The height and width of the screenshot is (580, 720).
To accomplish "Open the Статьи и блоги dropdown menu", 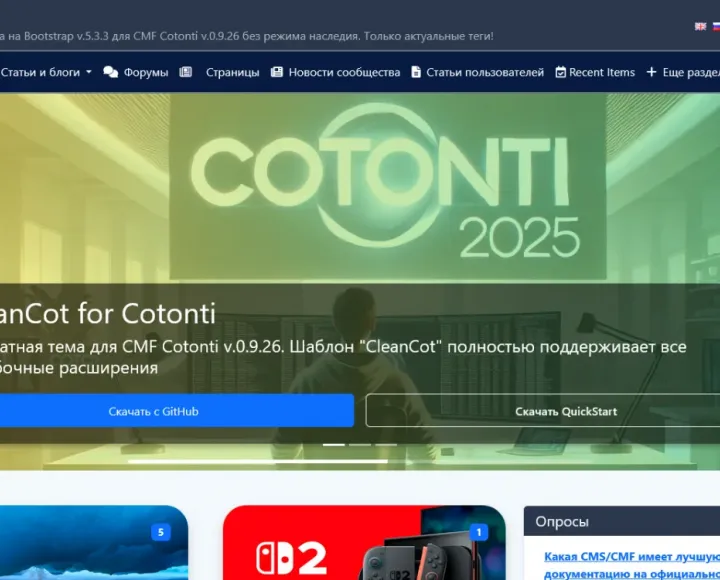I will pyautogui.click(x=45, y=72).
